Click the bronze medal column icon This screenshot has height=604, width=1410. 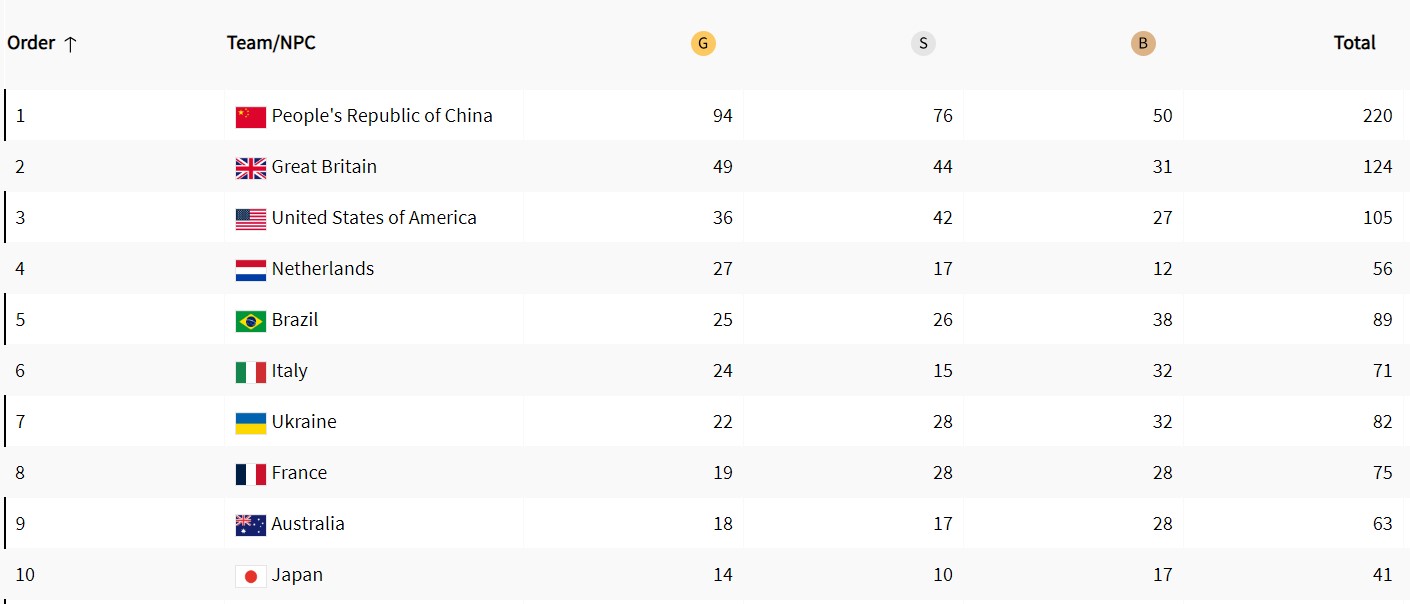click(x=1143, y=43)
